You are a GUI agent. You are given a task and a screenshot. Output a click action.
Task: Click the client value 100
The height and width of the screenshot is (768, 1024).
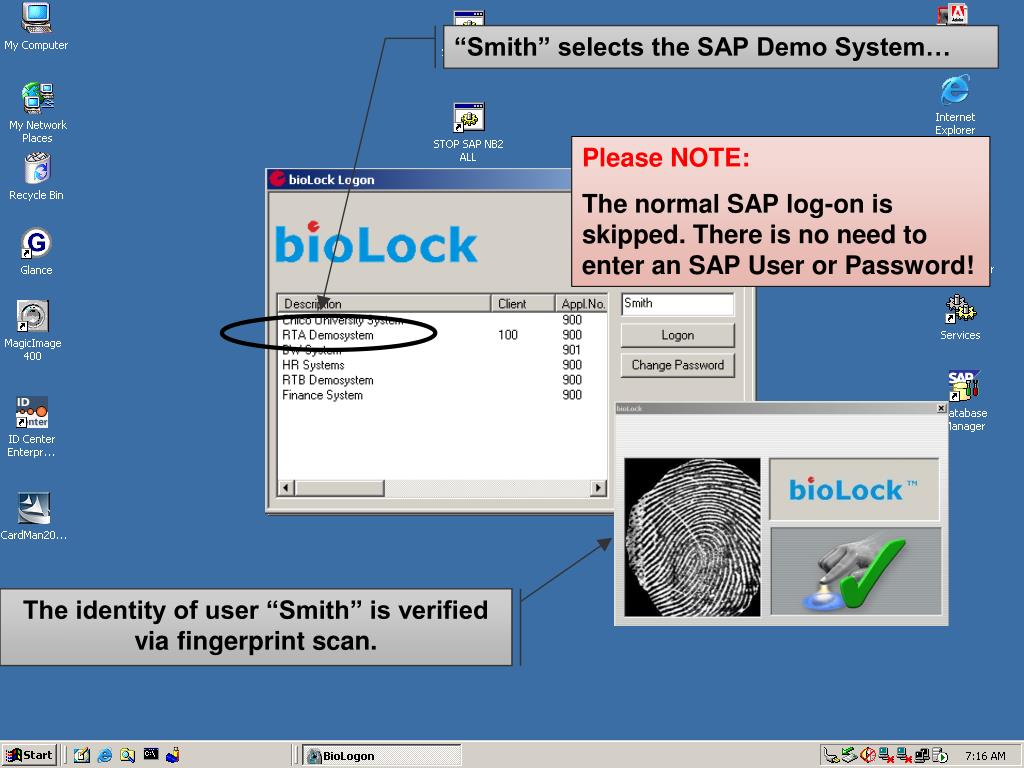507,335
